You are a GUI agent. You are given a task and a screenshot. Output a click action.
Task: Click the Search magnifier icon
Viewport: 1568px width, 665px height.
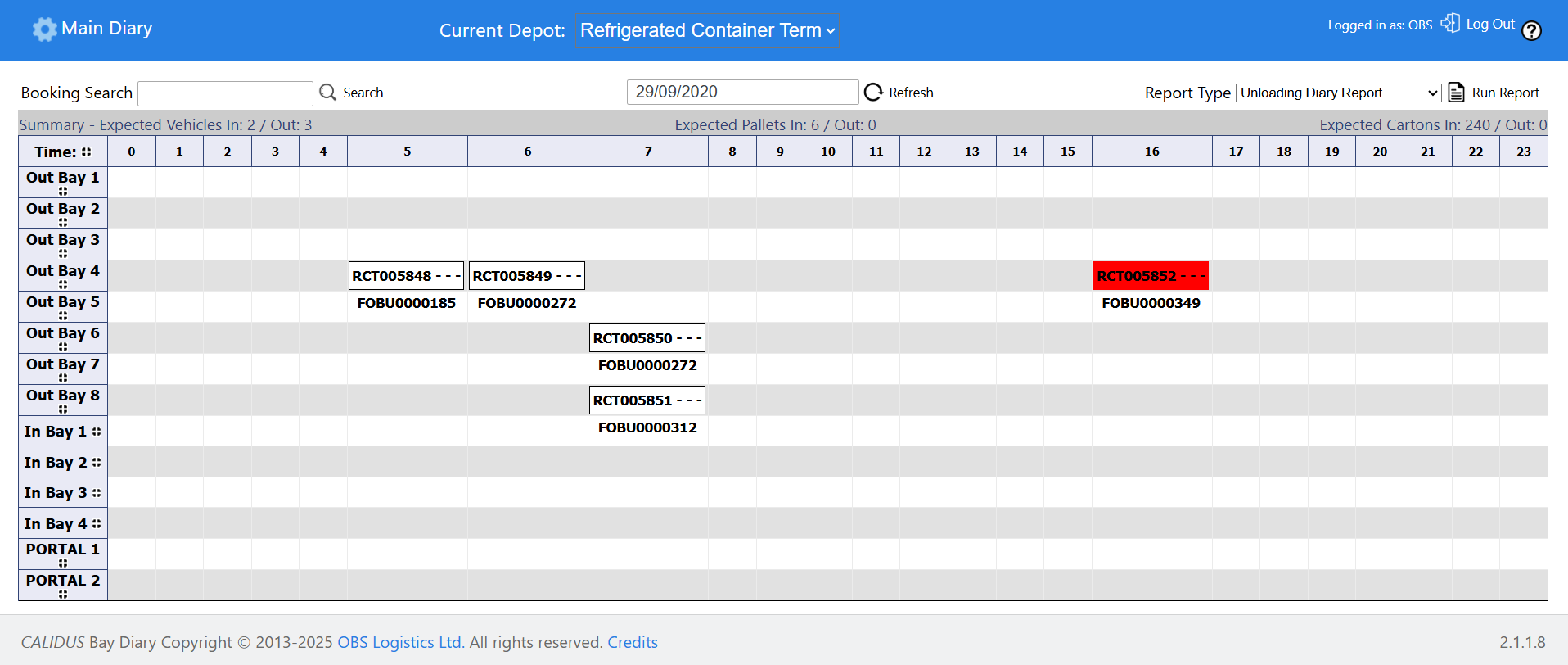click(327, 92)
